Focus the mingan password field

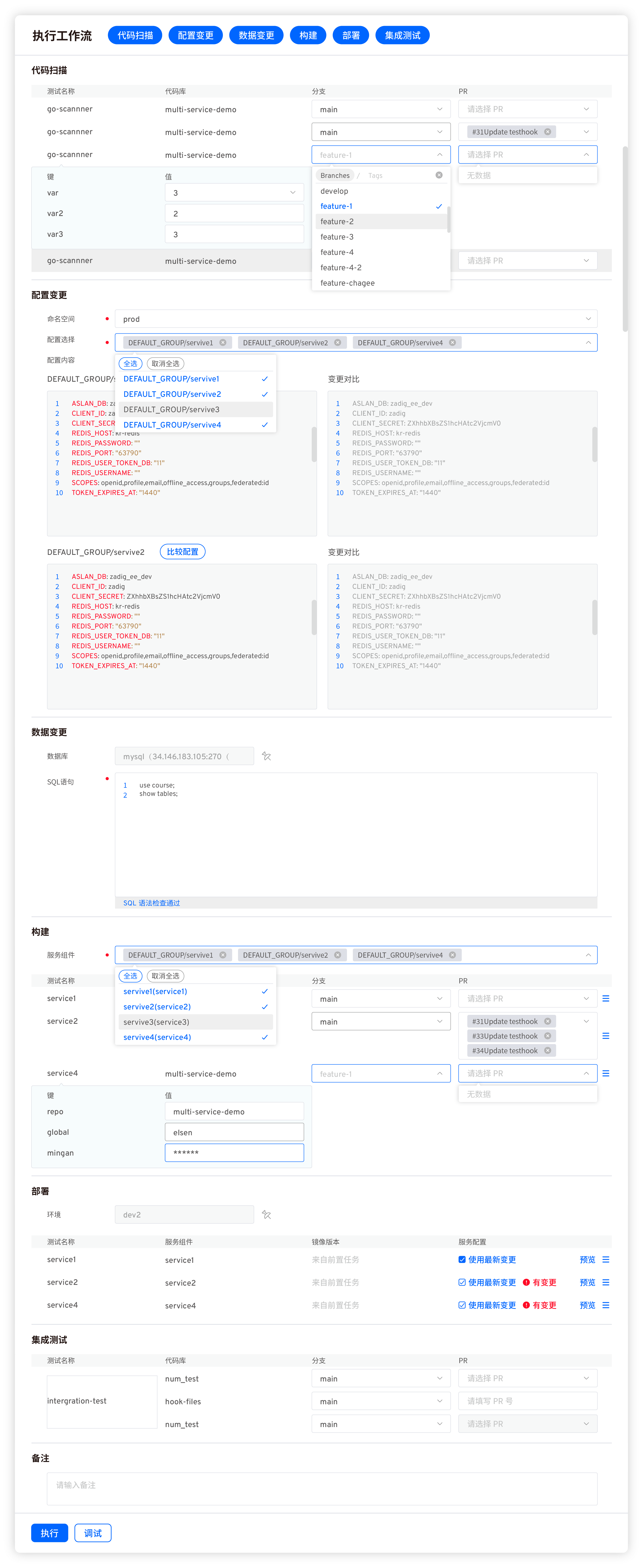click(x=234, y=1153)
